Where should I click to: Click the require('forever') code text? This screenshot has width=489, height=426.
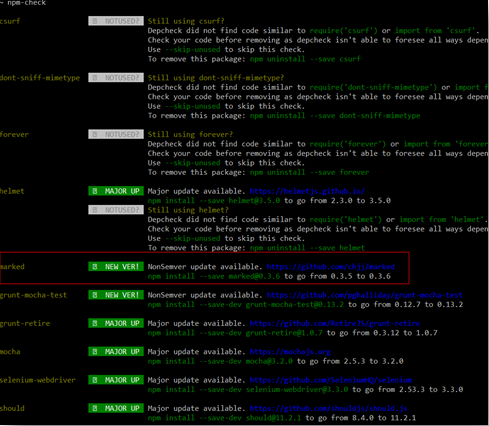pos(348,144)
